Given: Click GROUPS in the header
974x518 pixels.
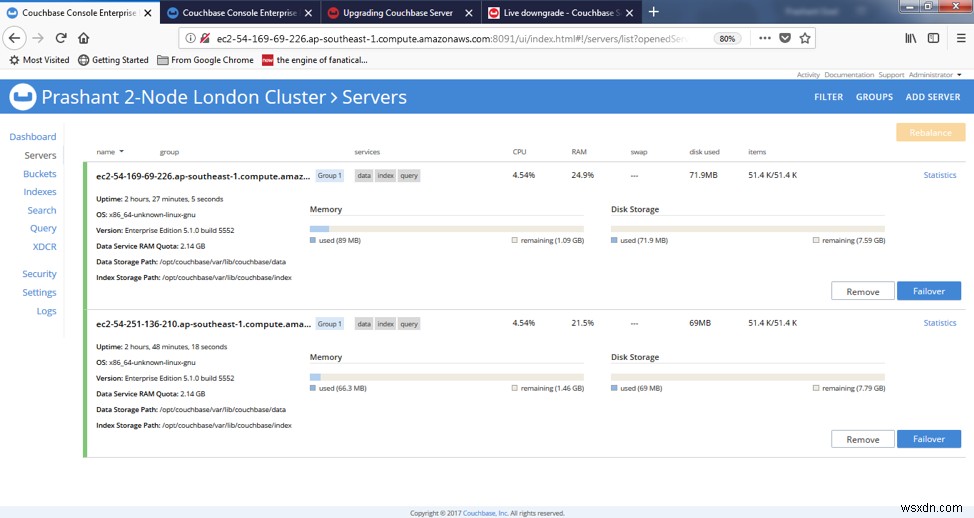Looking at the screenshot, I should coord(874,97).
